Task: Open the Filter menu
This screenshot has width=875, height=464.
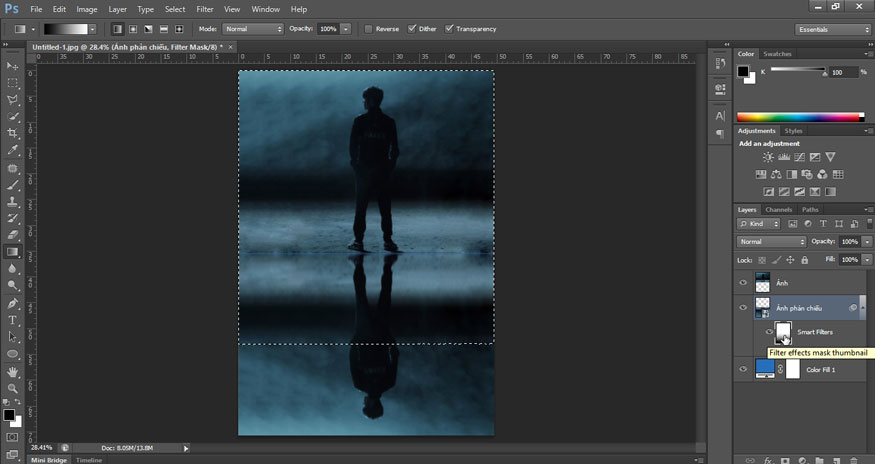Action: pyautogui.click(x=205, y=9)
